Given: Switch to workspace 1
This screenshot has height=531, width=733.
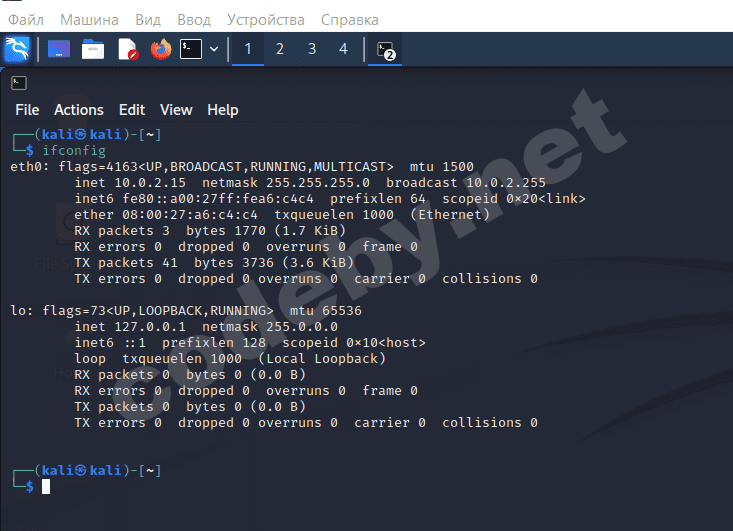Looking at the screenshot, I should (248, 49).
